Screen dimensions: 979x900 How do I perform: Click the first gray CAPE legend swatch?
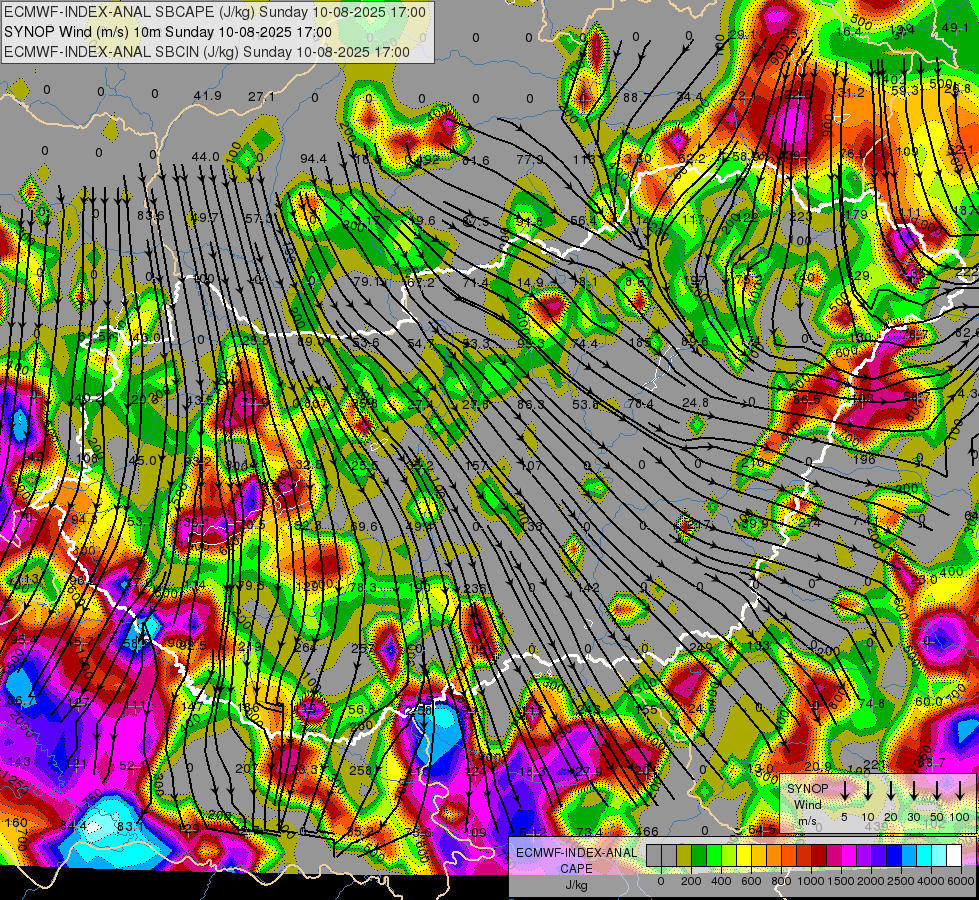[x=654, y=855]
